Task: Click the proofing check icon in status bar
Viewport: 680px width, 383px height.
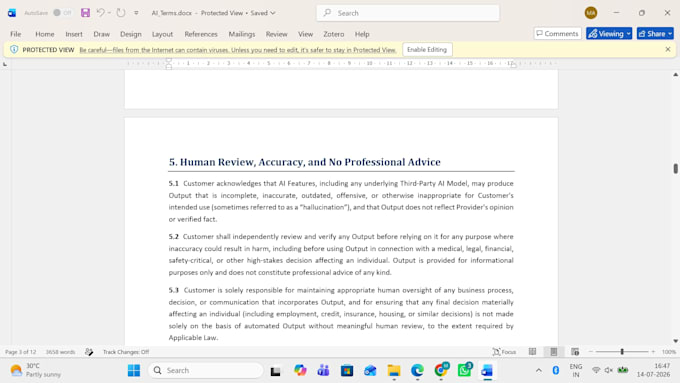Action: pos(89,352)
